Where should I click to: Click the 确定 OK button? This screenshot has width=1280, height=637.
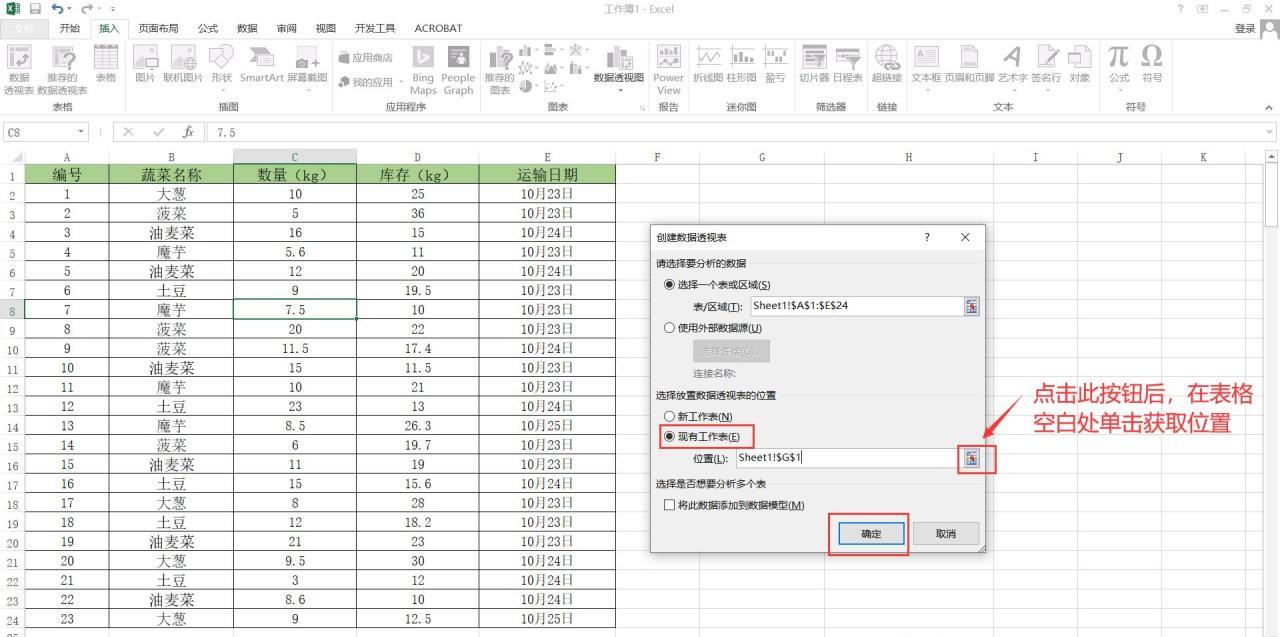coord(871,534)
